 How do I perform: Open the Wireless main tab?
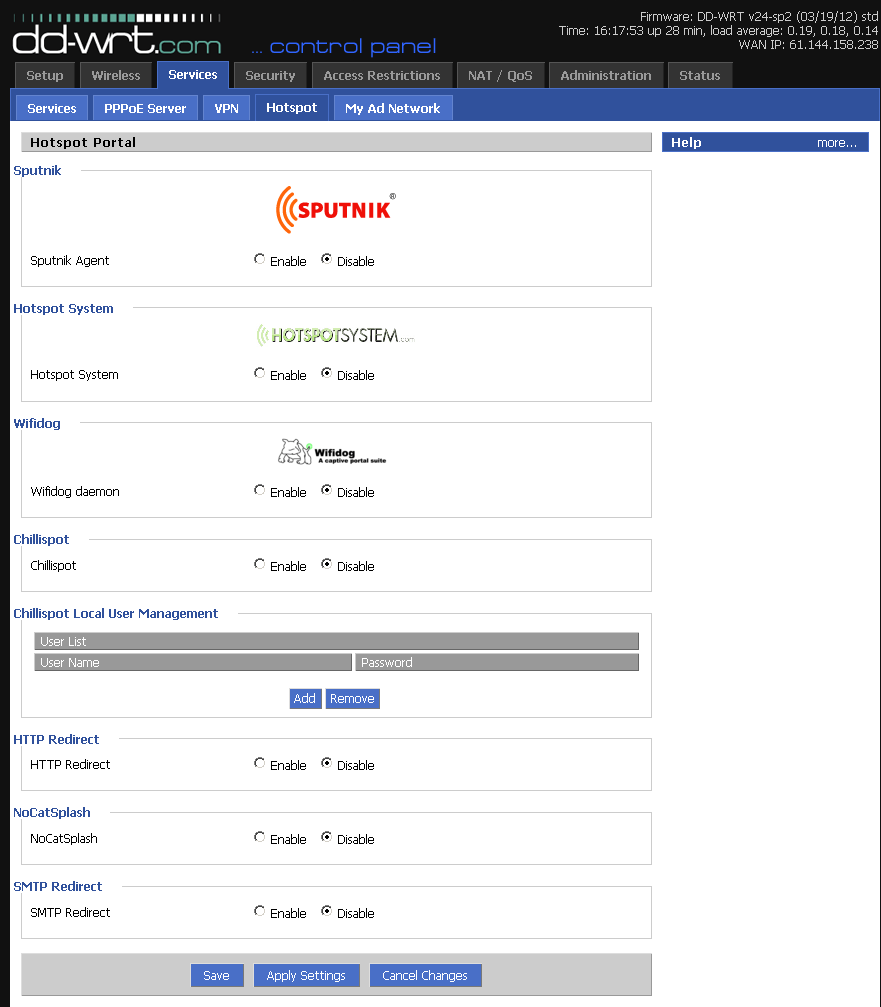click(x=116, y=76)
